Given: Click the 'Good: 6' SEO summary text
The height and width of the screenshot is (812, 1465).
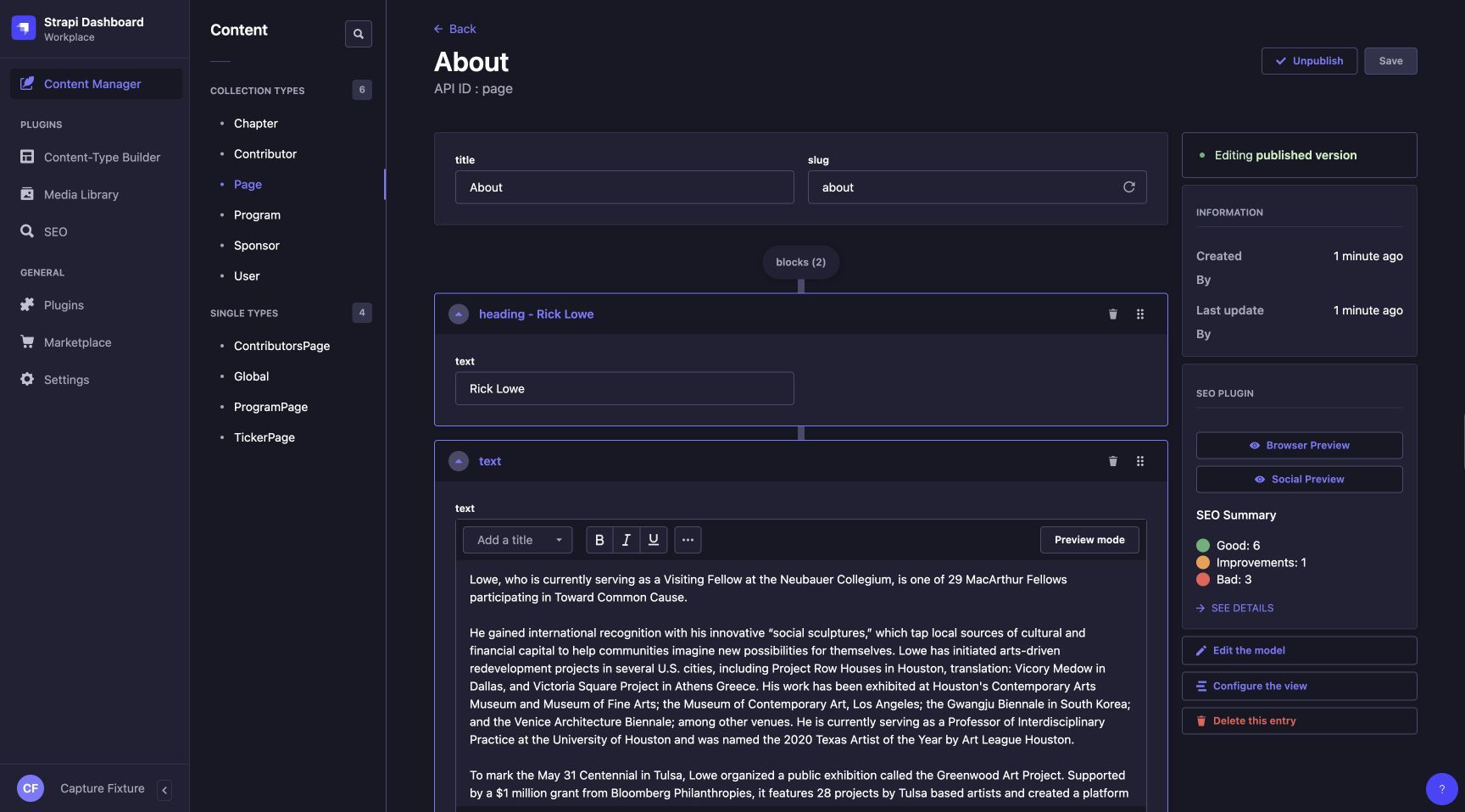Looking at the screenshot, I should tap(1238, 545).
